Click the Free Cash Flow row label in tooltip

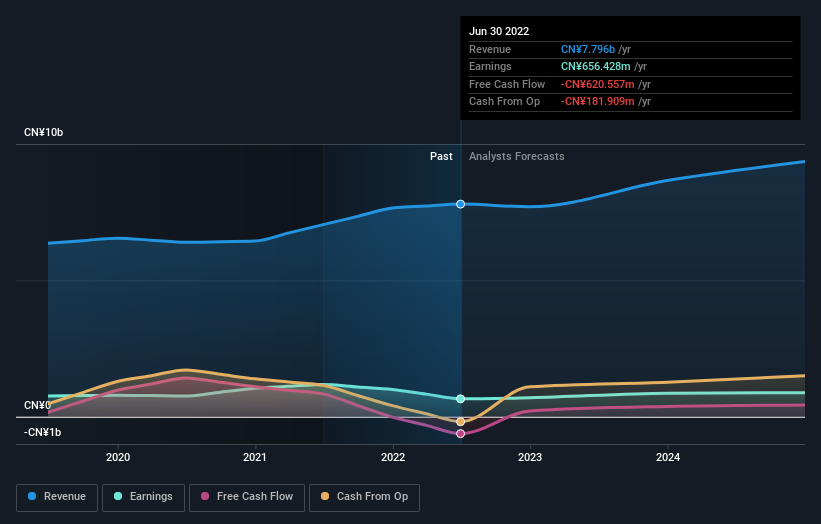pos(507,84)
